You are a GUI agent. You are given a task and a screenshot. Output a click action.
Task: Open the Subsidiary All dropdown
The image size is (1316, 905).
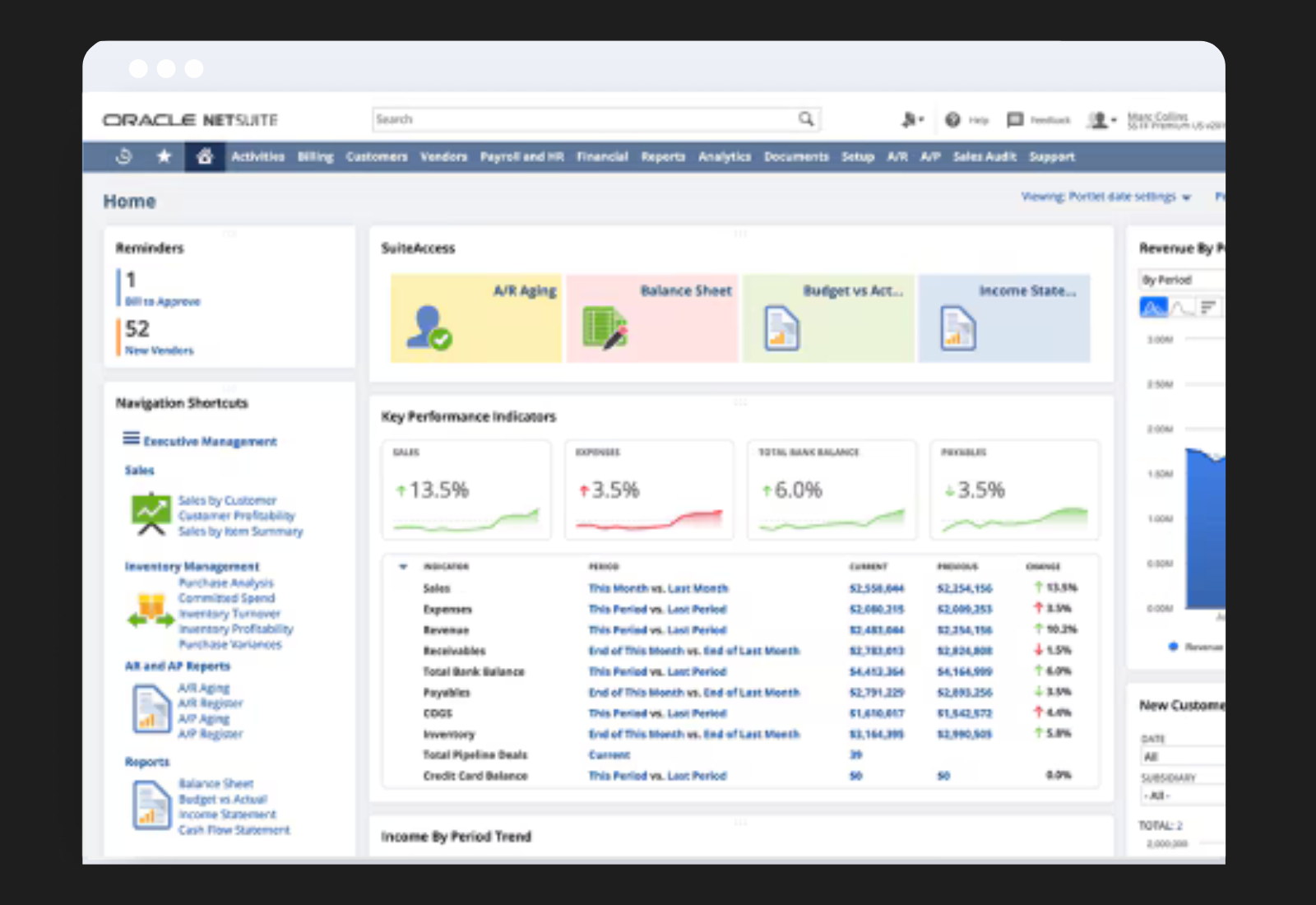[x=1183, y=796]
